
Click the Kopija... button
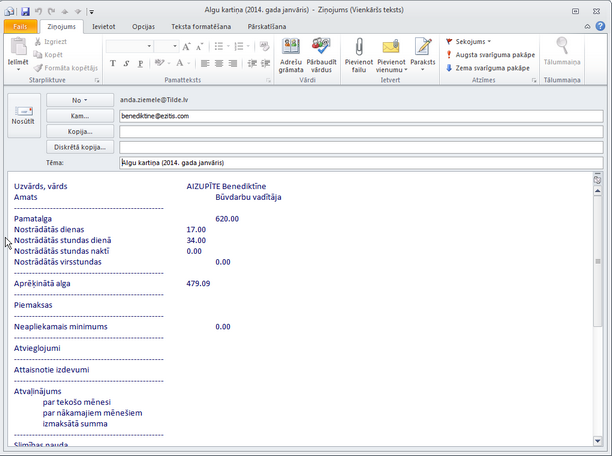80,132
